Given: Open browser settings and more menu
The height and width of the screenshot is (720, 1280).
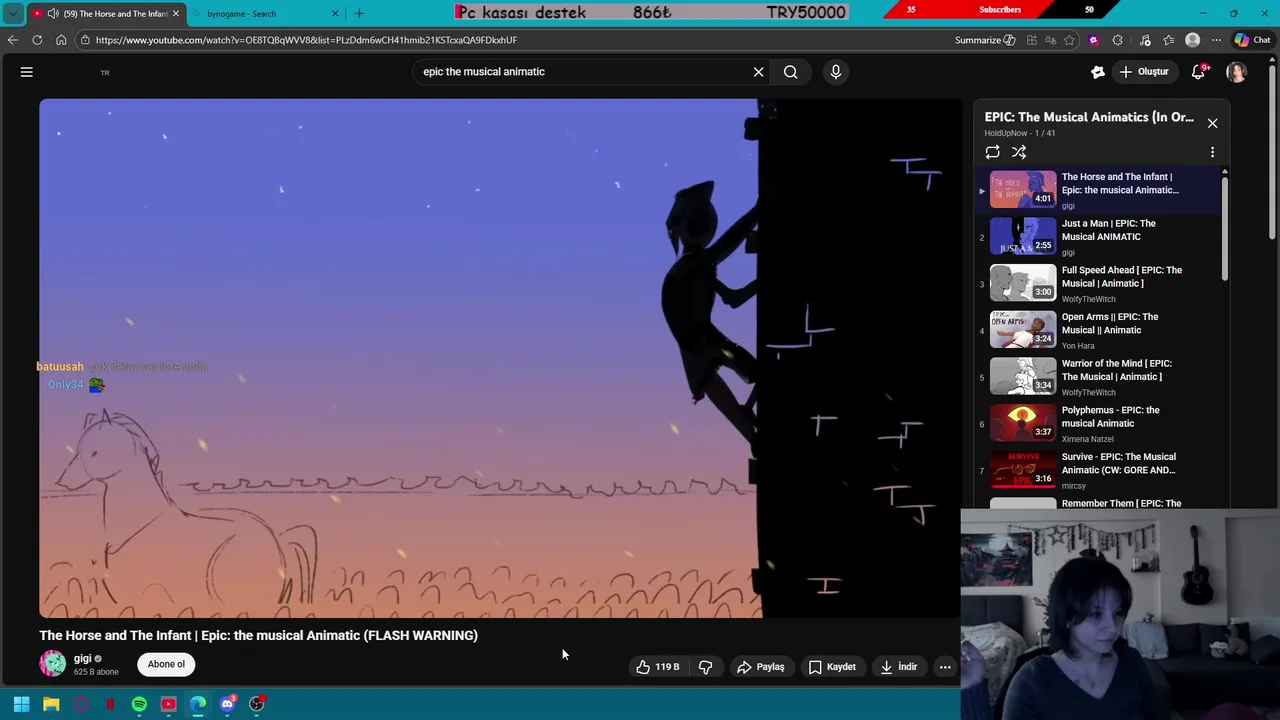Looking at the screenshot, I should point(1216,40).
